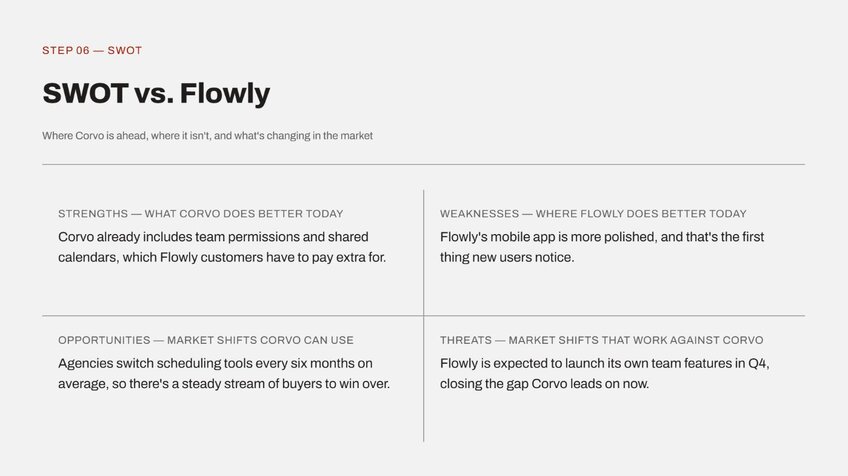Click 'SWOT' word in the main title

85,93
